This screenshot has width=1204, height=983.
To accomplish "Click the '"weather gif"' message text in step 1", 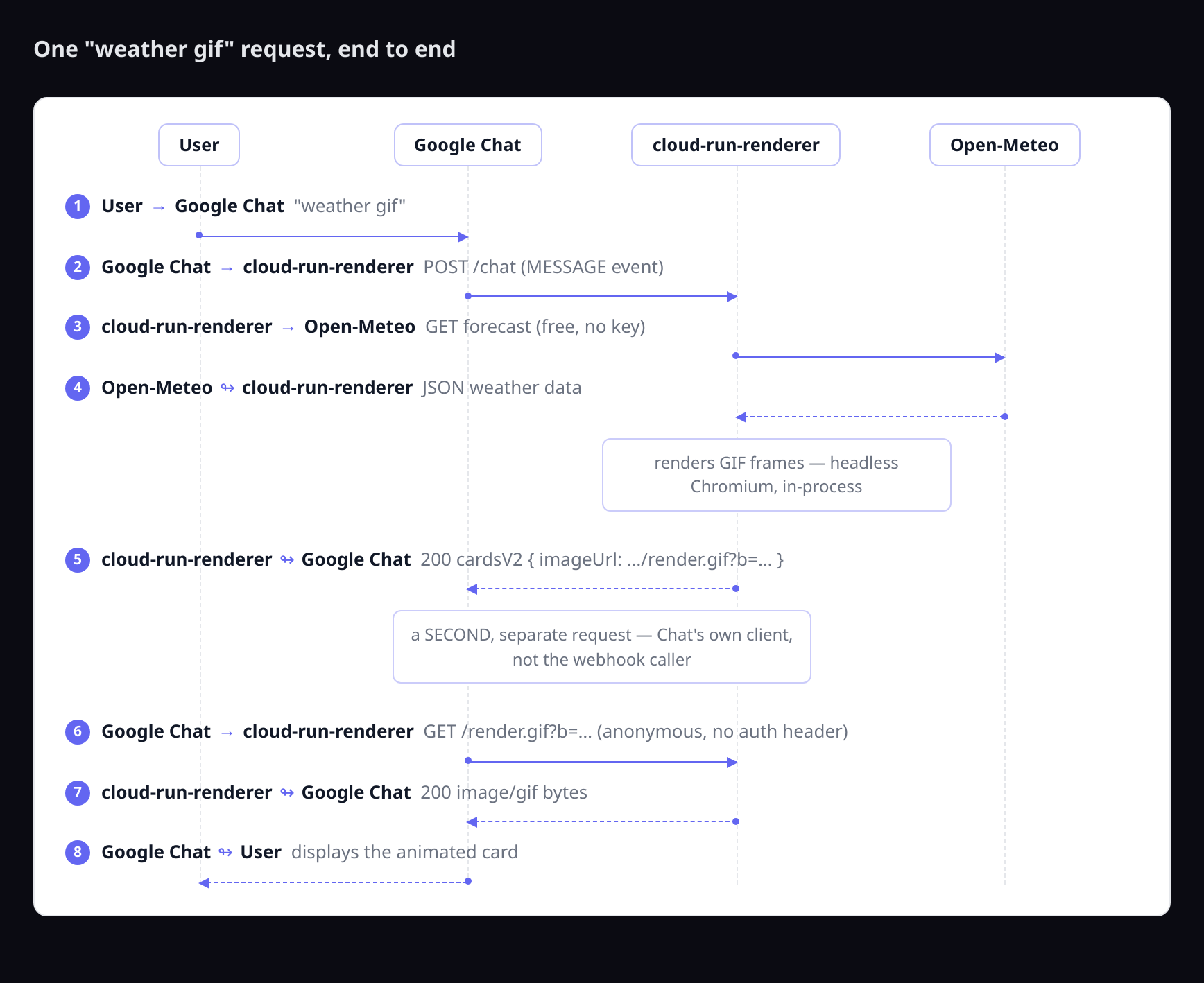I will [350, 207].
